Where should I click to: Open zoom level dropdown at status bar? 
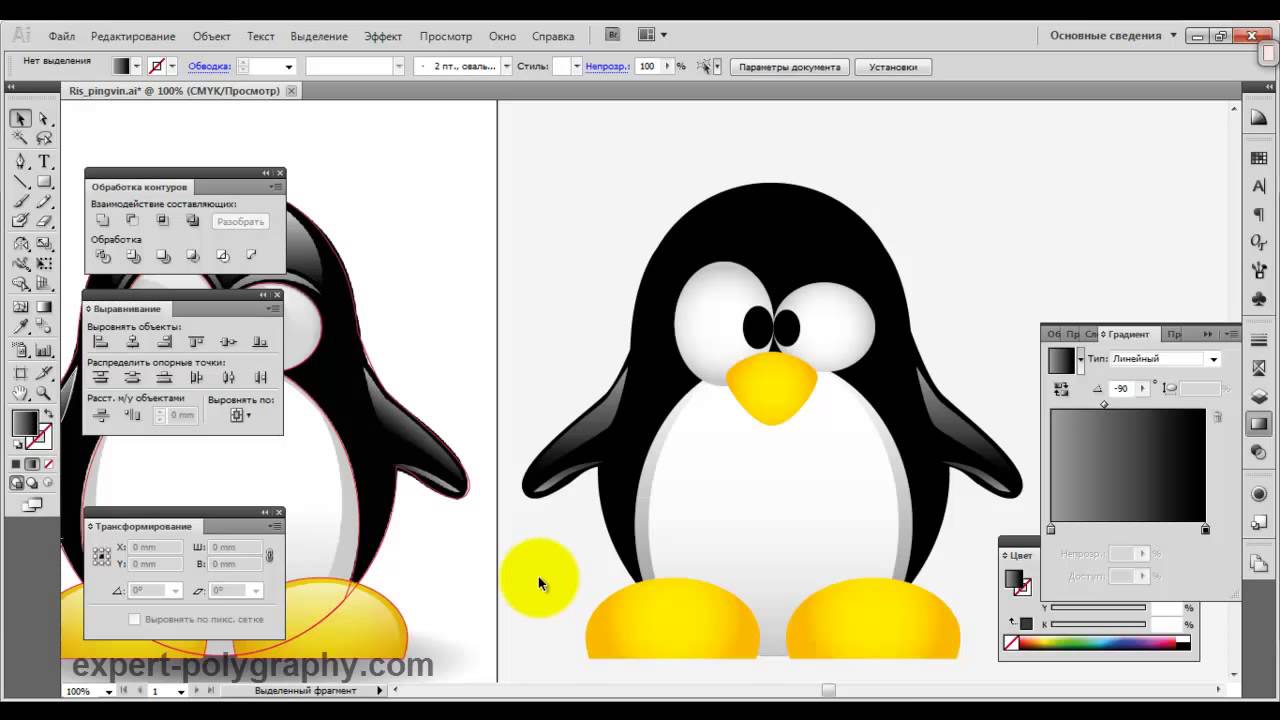108,691
